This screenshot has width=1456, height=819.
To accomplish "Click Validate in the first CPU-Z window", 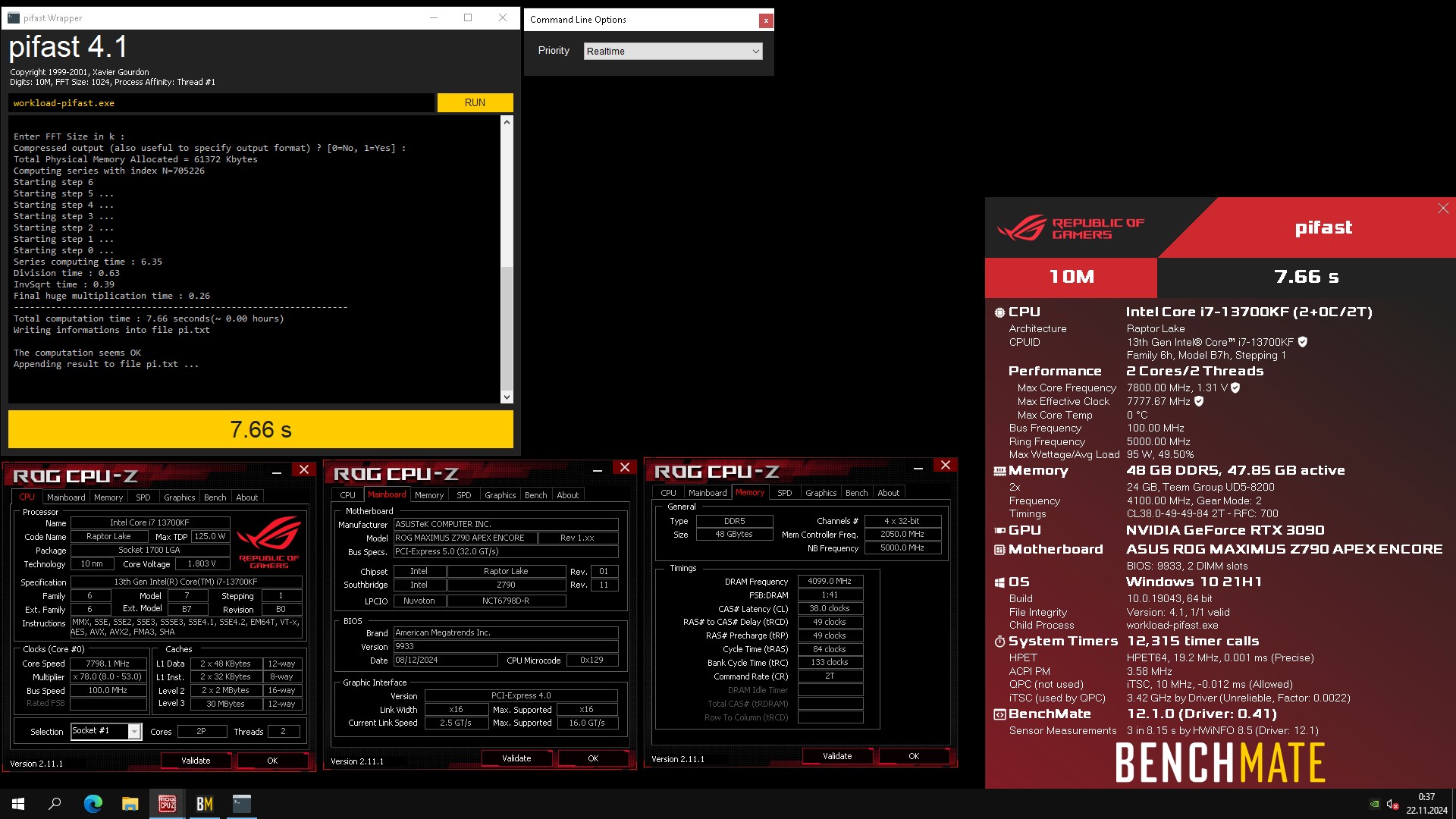I will tap(196, 761).
